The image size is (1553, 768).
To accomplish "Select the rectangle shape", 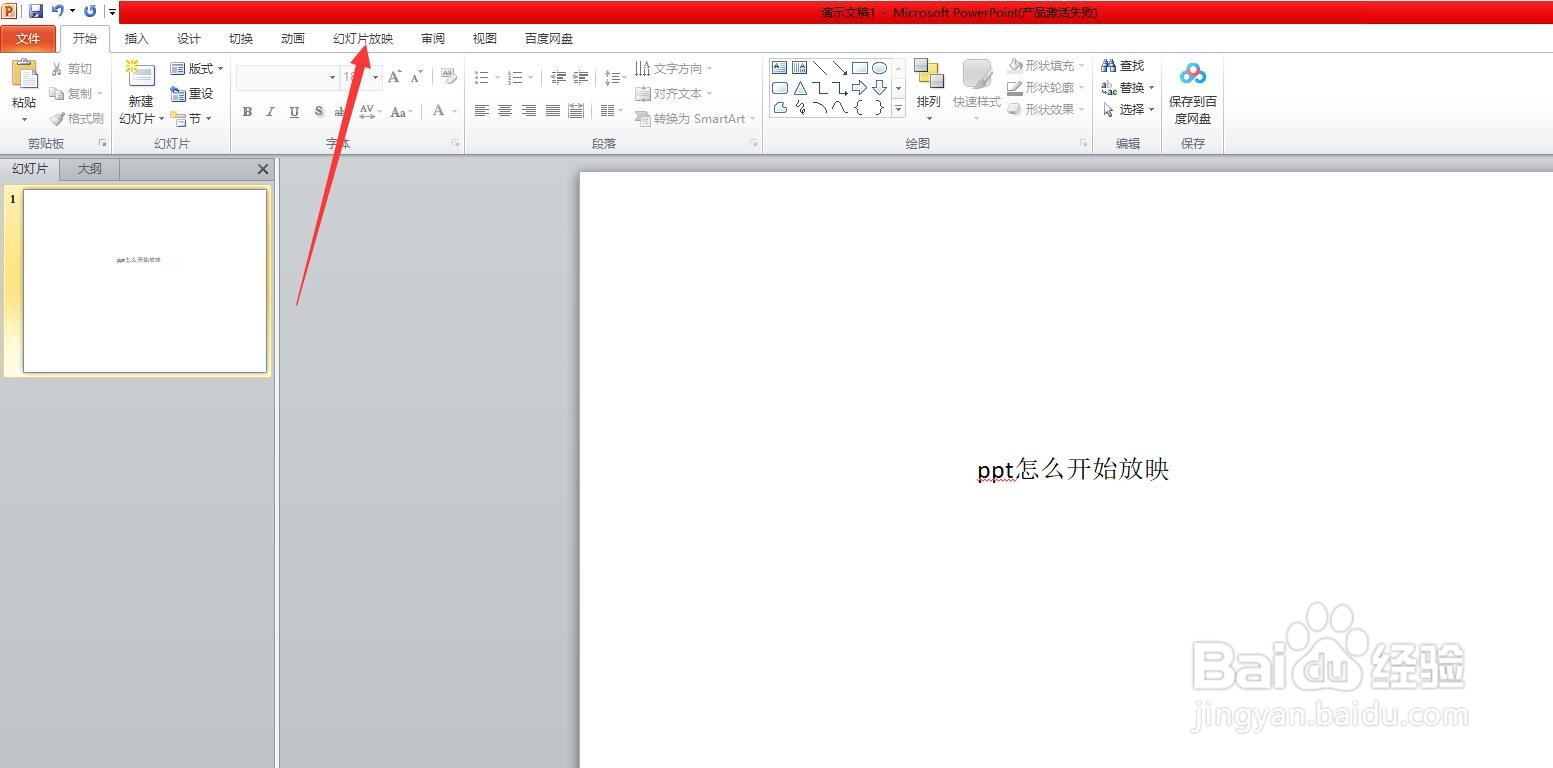I will pyautogui.click(x=859, y=68).
